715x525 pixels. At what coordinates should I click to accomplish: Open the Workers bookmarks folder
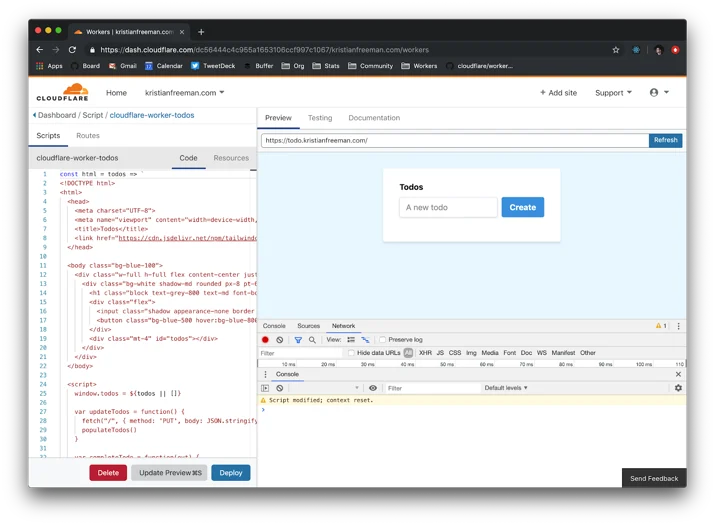tap(419, 66)
